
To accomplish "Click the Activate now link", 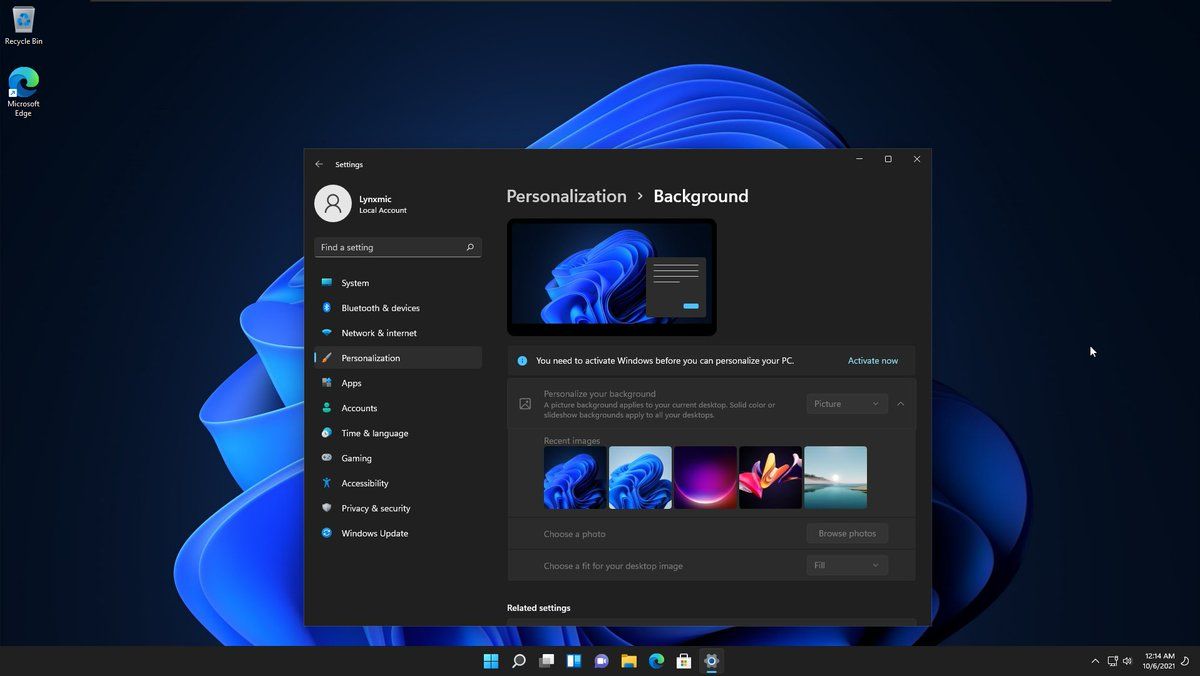I will click(x=872, y=361).
